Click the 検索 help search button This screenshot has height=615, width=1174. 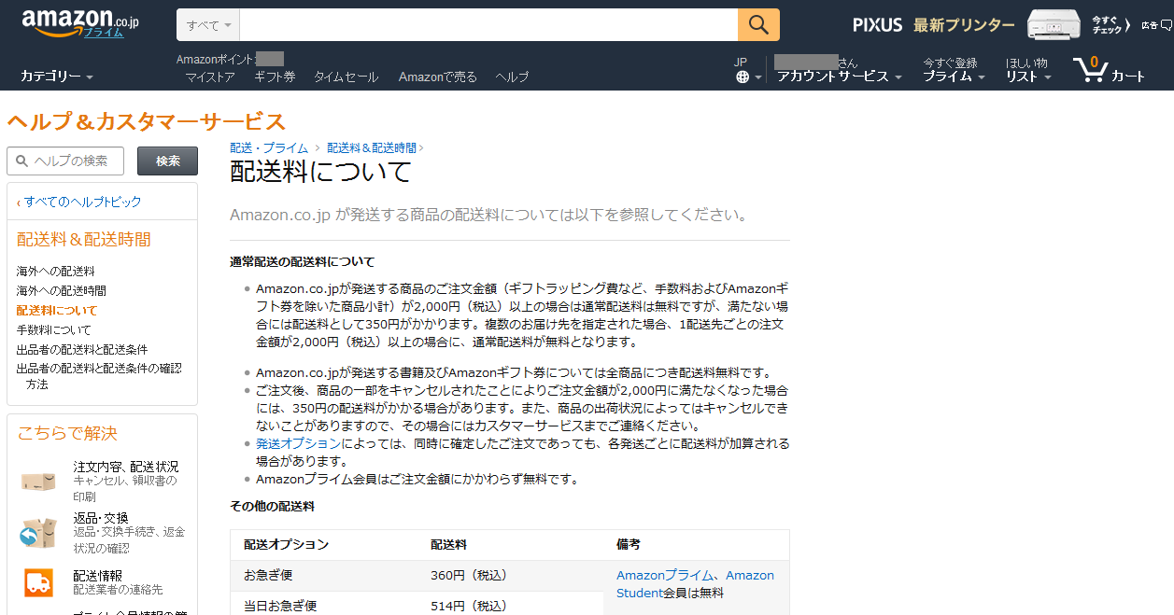tap(168, 161)
